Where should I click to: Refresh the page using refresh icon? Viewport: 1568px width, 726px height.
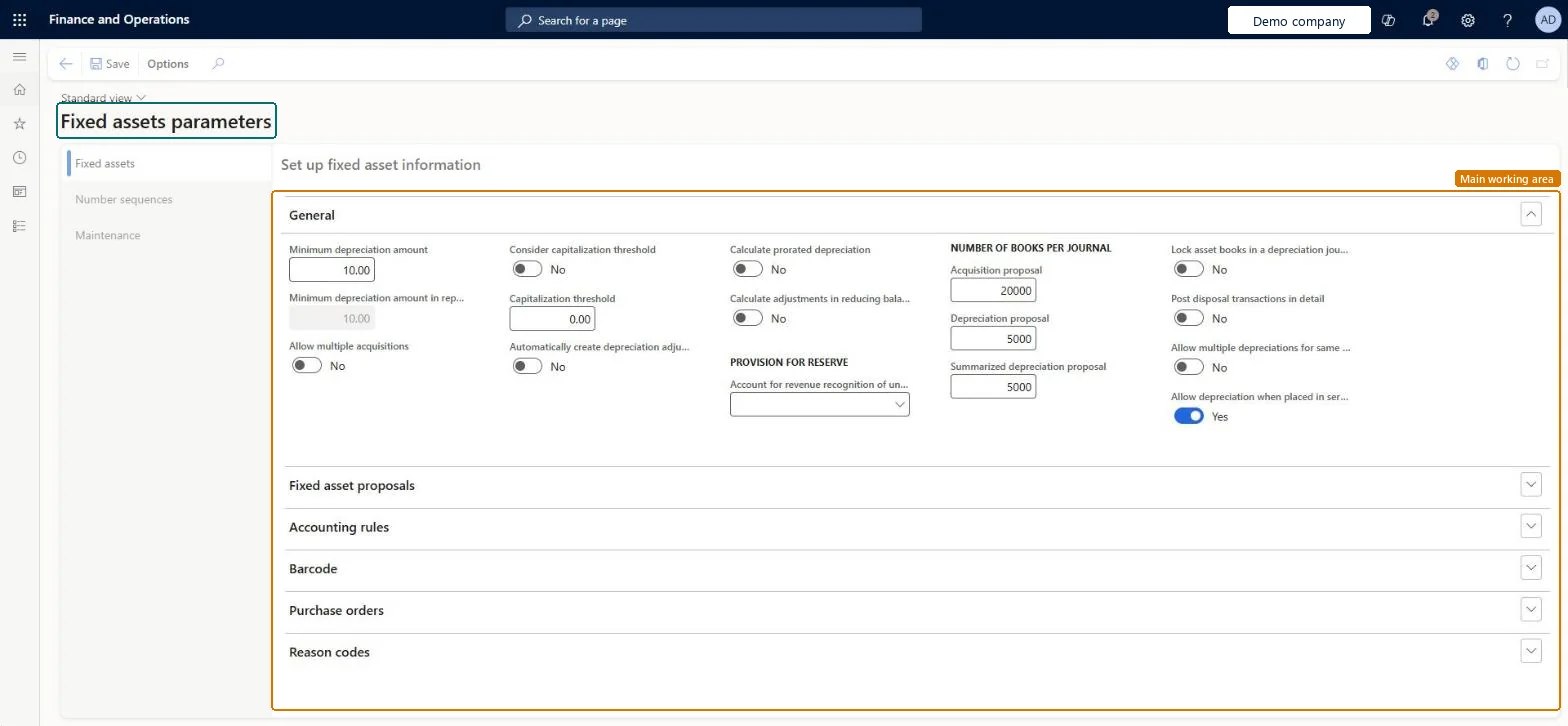pos(1513,64)
